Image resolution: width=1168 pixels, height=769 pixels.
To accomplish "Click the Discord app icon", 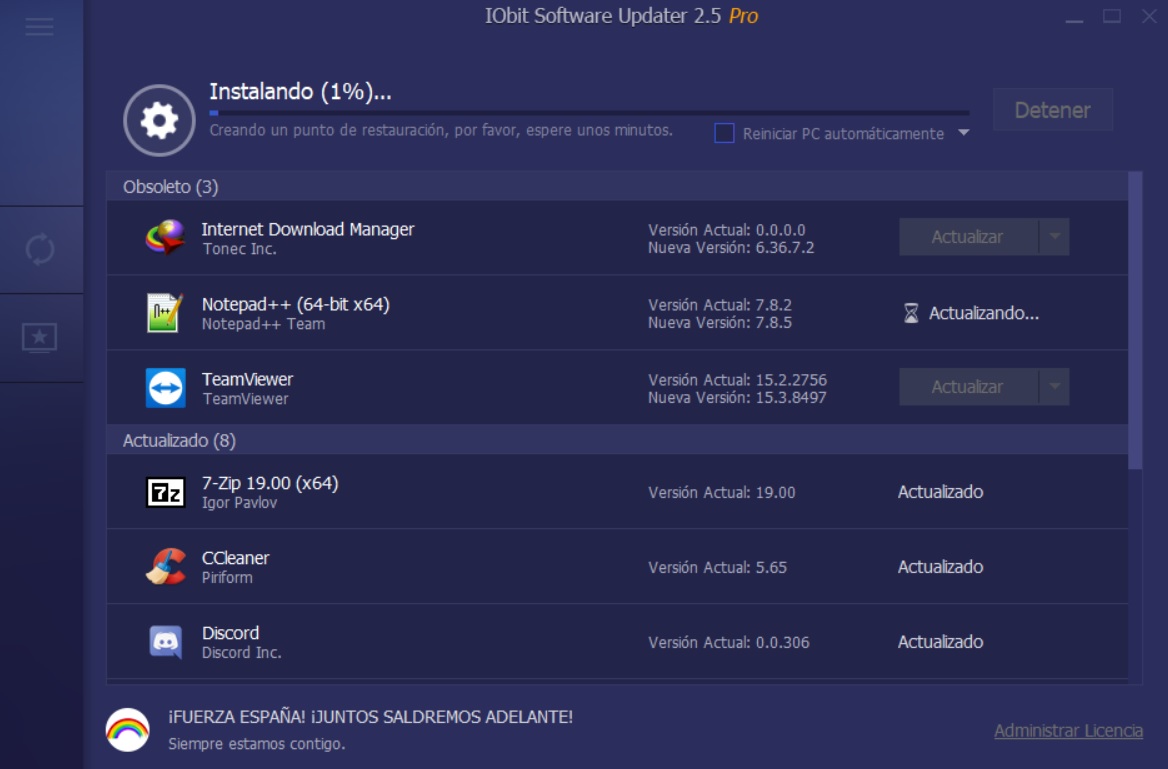I will [x=165, y=642].
